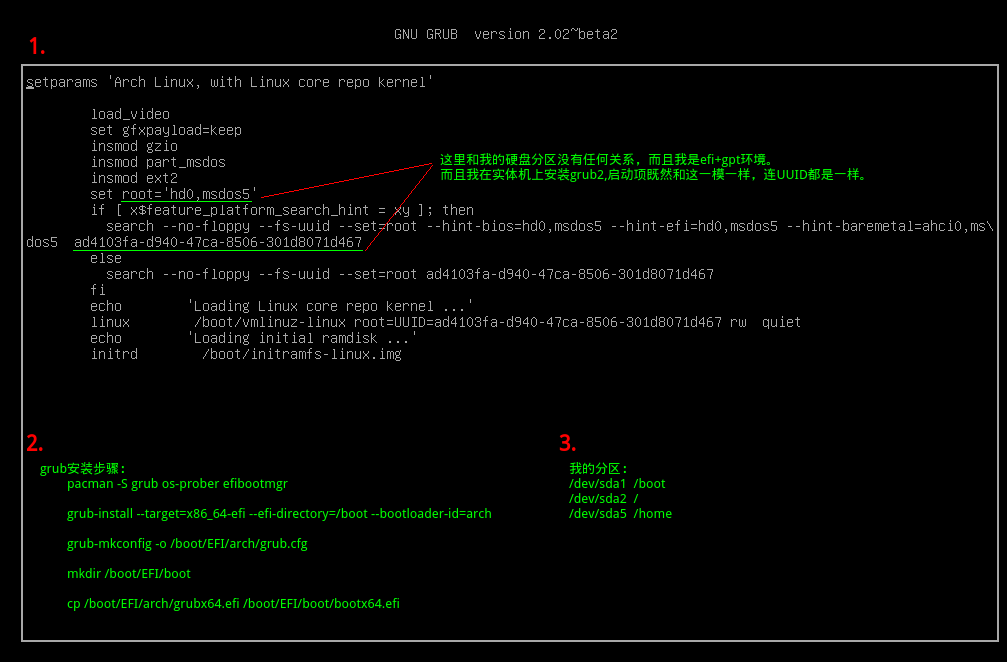Click the insmod part_msdos line
Image resolution: width=1007 pixels, height=662 pixels.
[158, 162]
